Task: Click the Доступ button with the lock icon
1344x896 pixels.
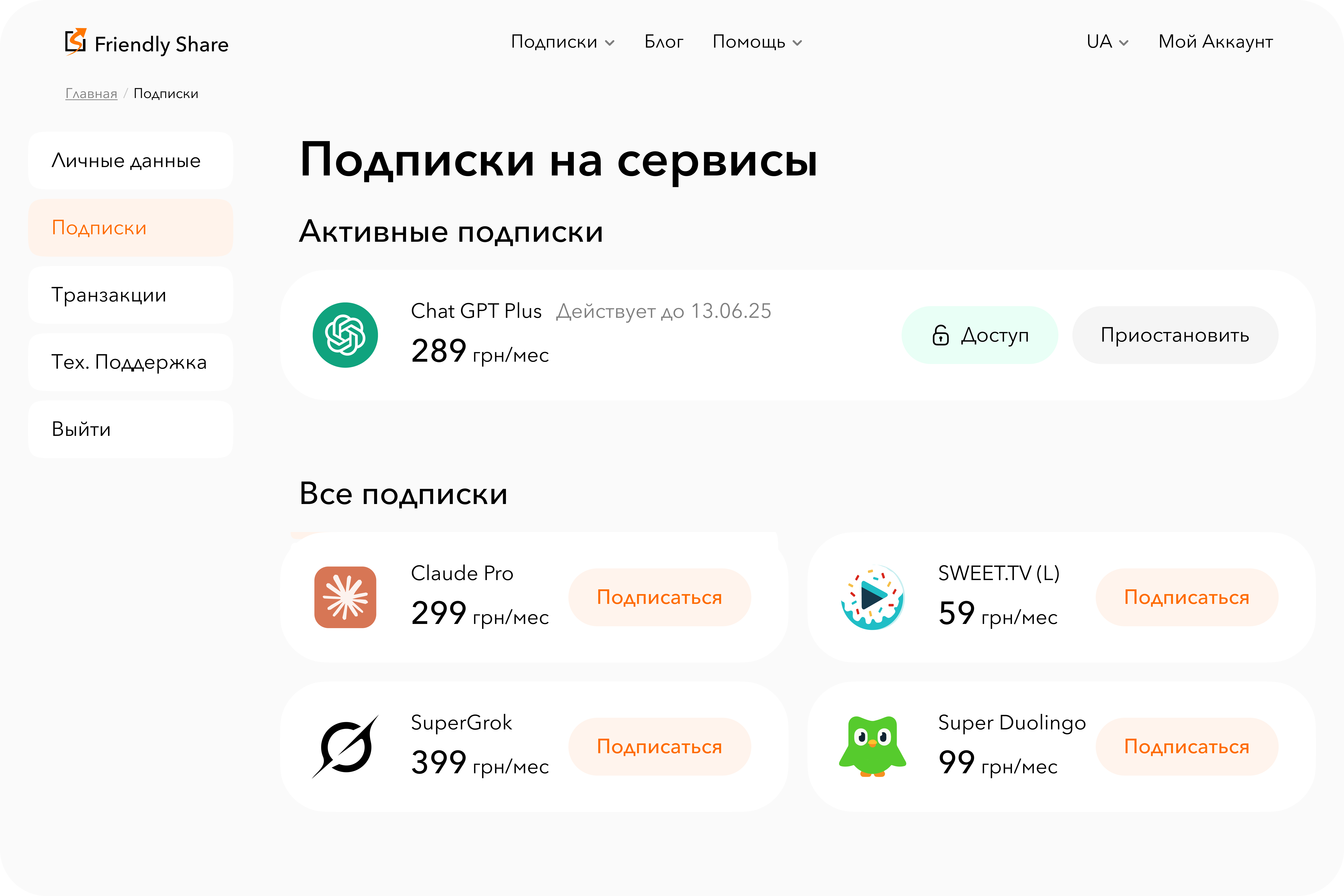Action: click(x=980, y=335)
